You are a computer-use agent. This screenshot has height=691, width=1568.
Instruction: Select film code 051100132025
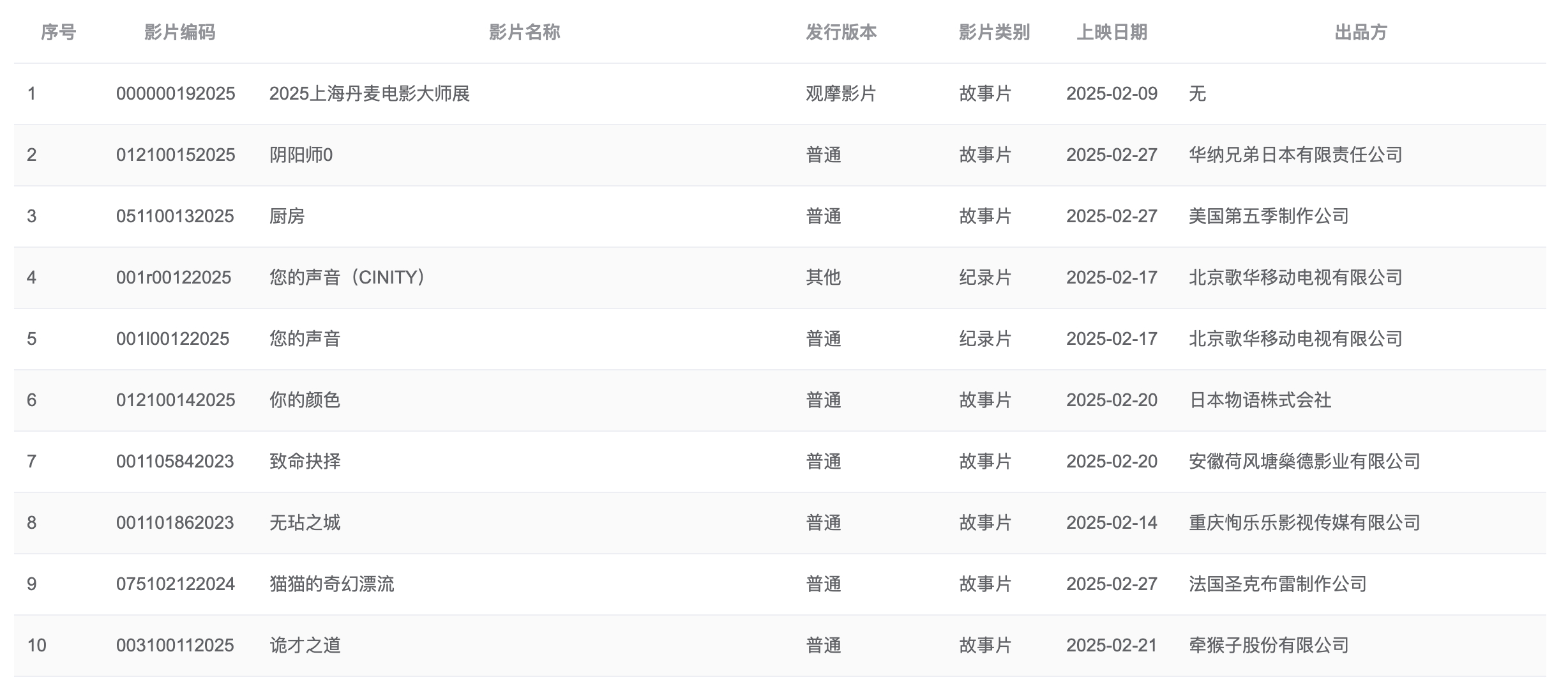click(x=175, y=216)
